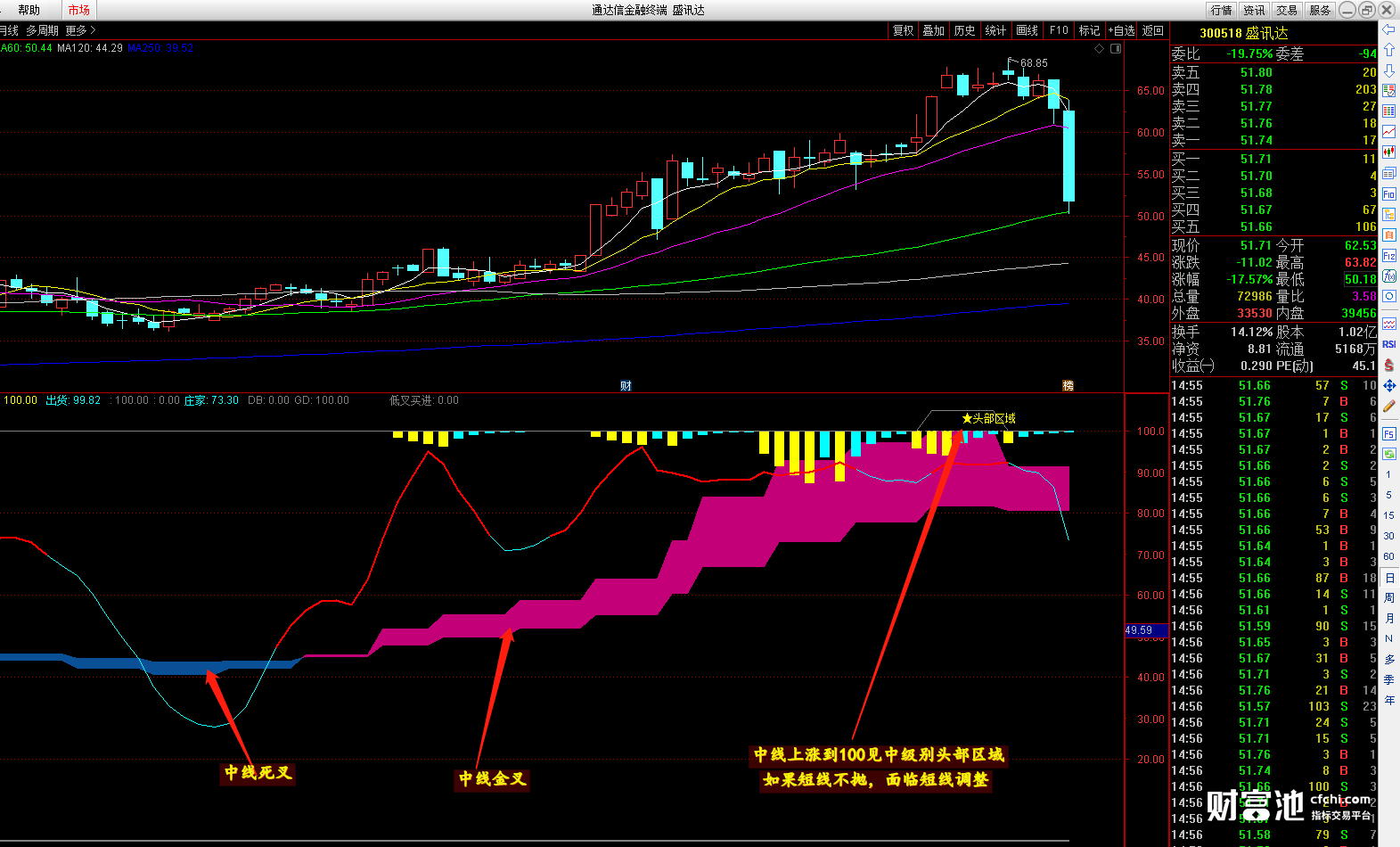Switch to the 服务 tab
This screenshot has height=847, width=1400.
tap(1320, 10)
